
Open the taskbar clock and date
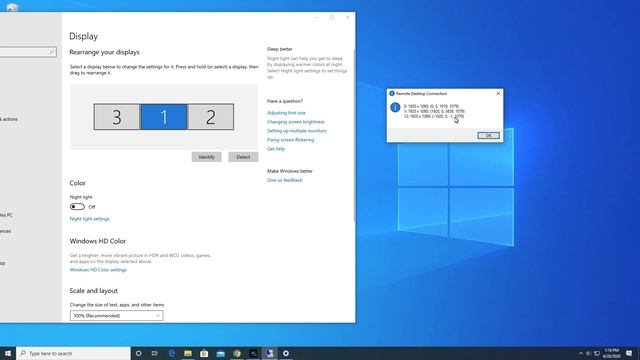coord(611,353)
